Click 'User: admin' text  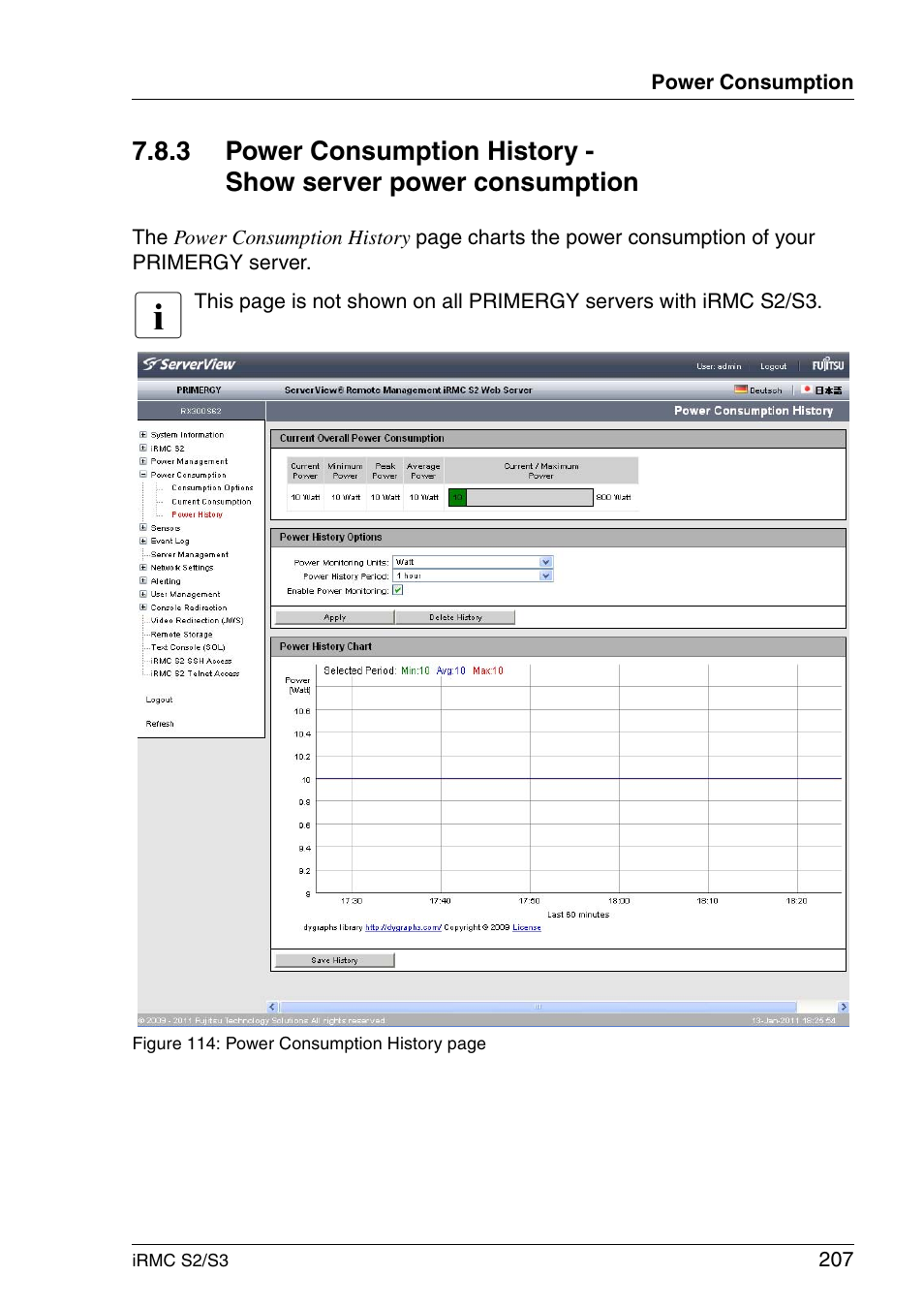pyautogui.click(x=719, y=366)
